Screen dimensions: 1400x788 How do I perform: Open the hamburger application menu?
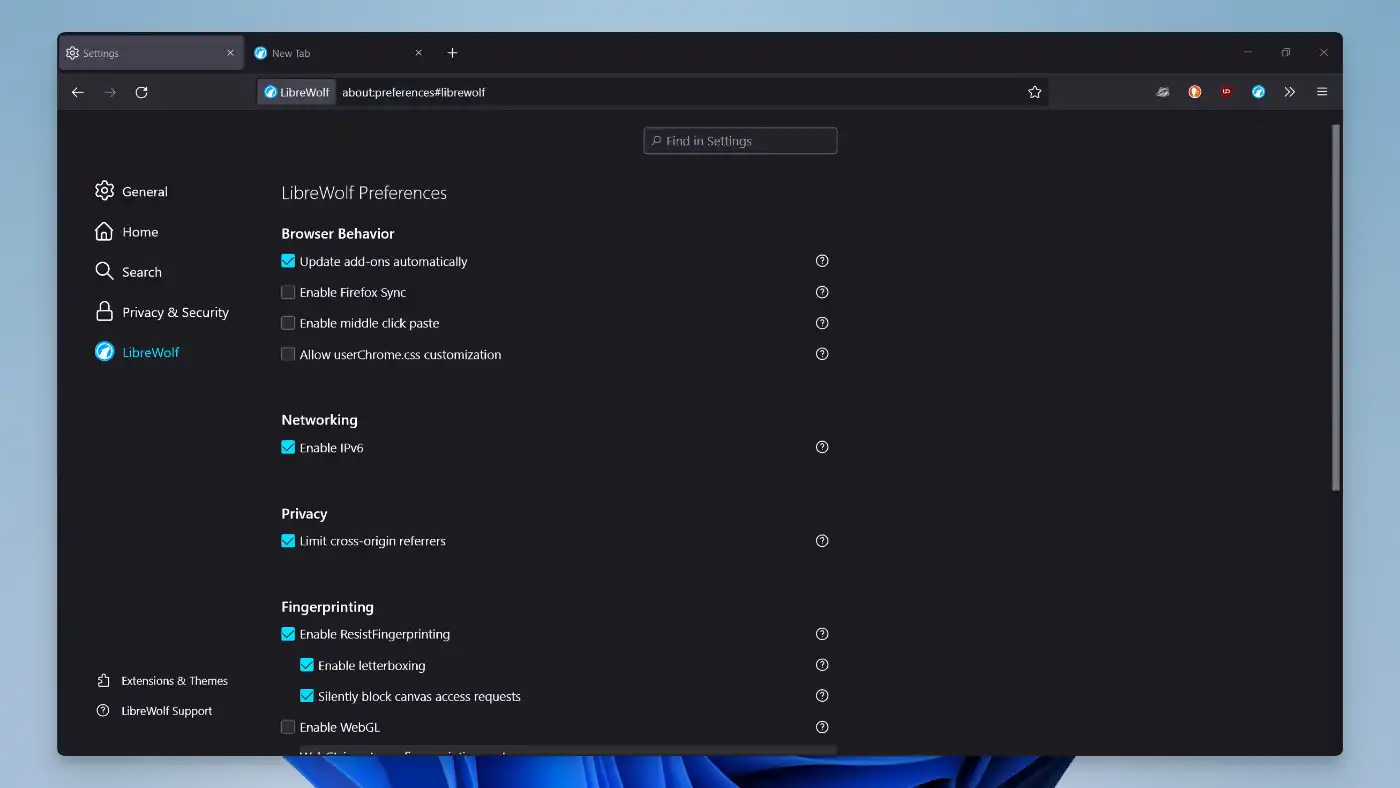1322,92
